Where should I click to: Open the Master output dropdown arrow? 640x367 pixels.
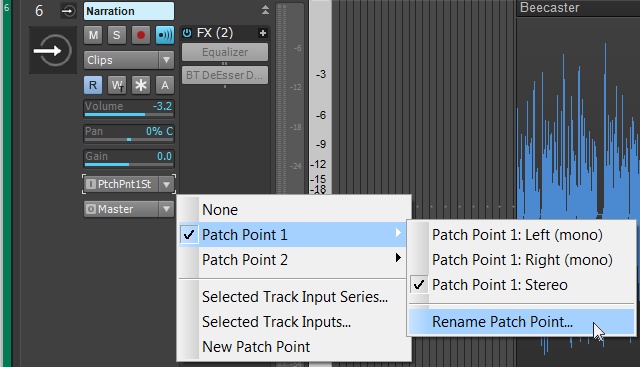tap(166, 209)
